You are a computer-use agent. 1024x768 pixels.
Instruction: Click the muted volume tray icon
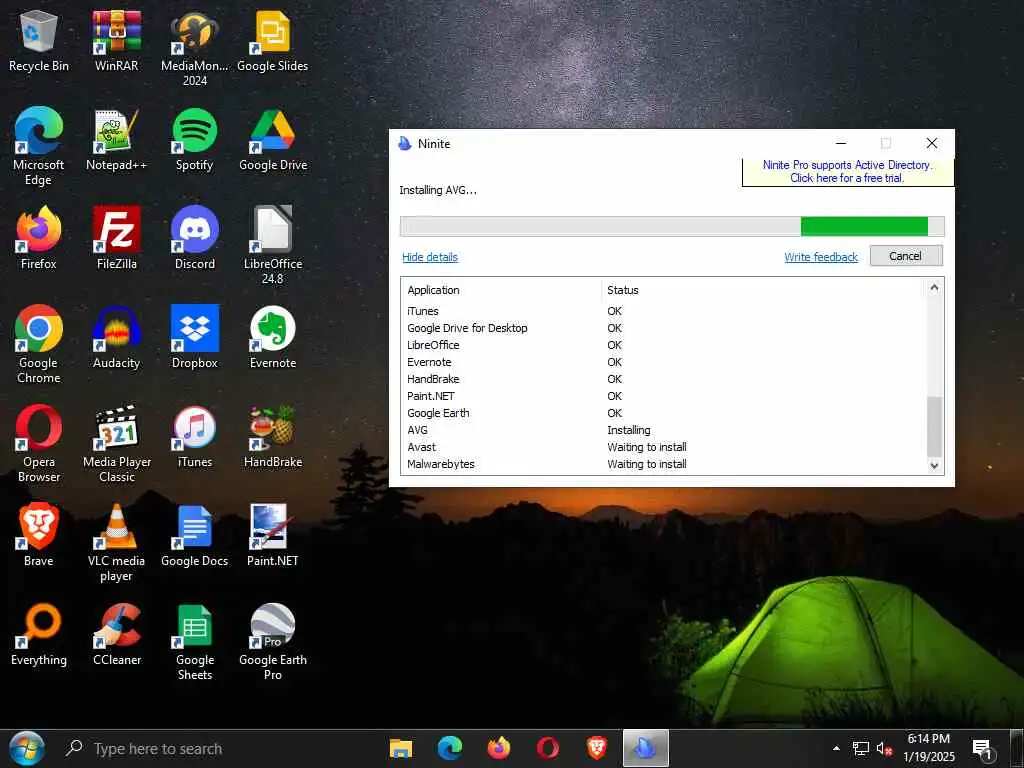tap(885, 749)
